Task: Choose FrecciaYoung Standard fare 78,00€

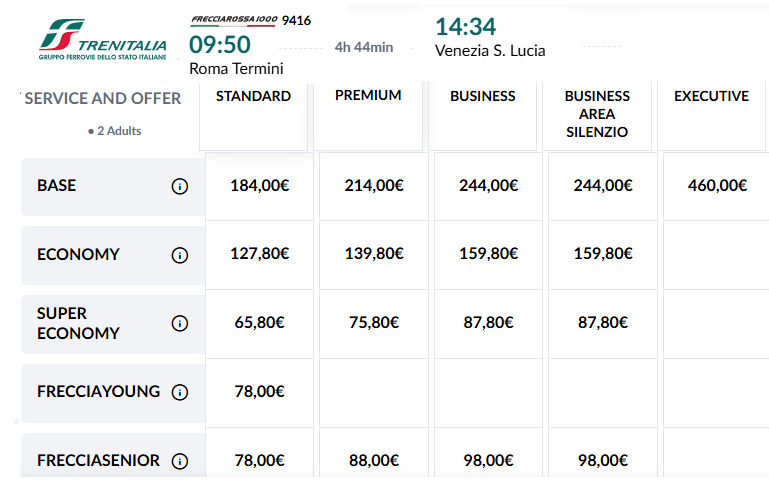Action: point(259,392)
